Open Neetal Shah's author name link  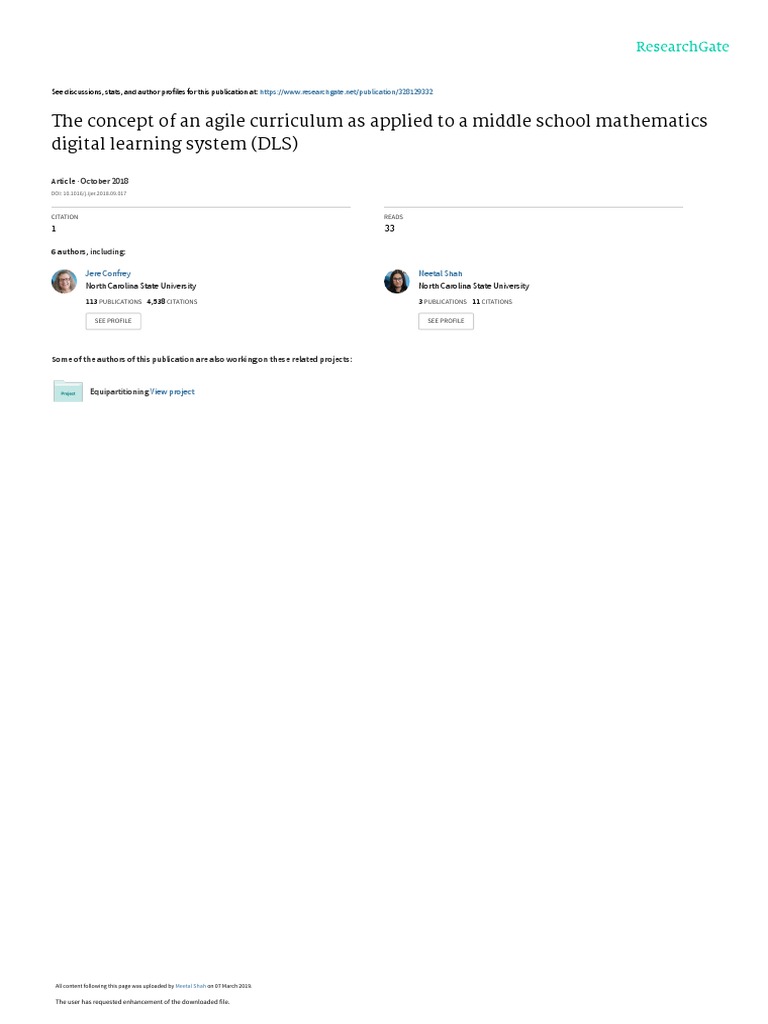pos(440,273)
